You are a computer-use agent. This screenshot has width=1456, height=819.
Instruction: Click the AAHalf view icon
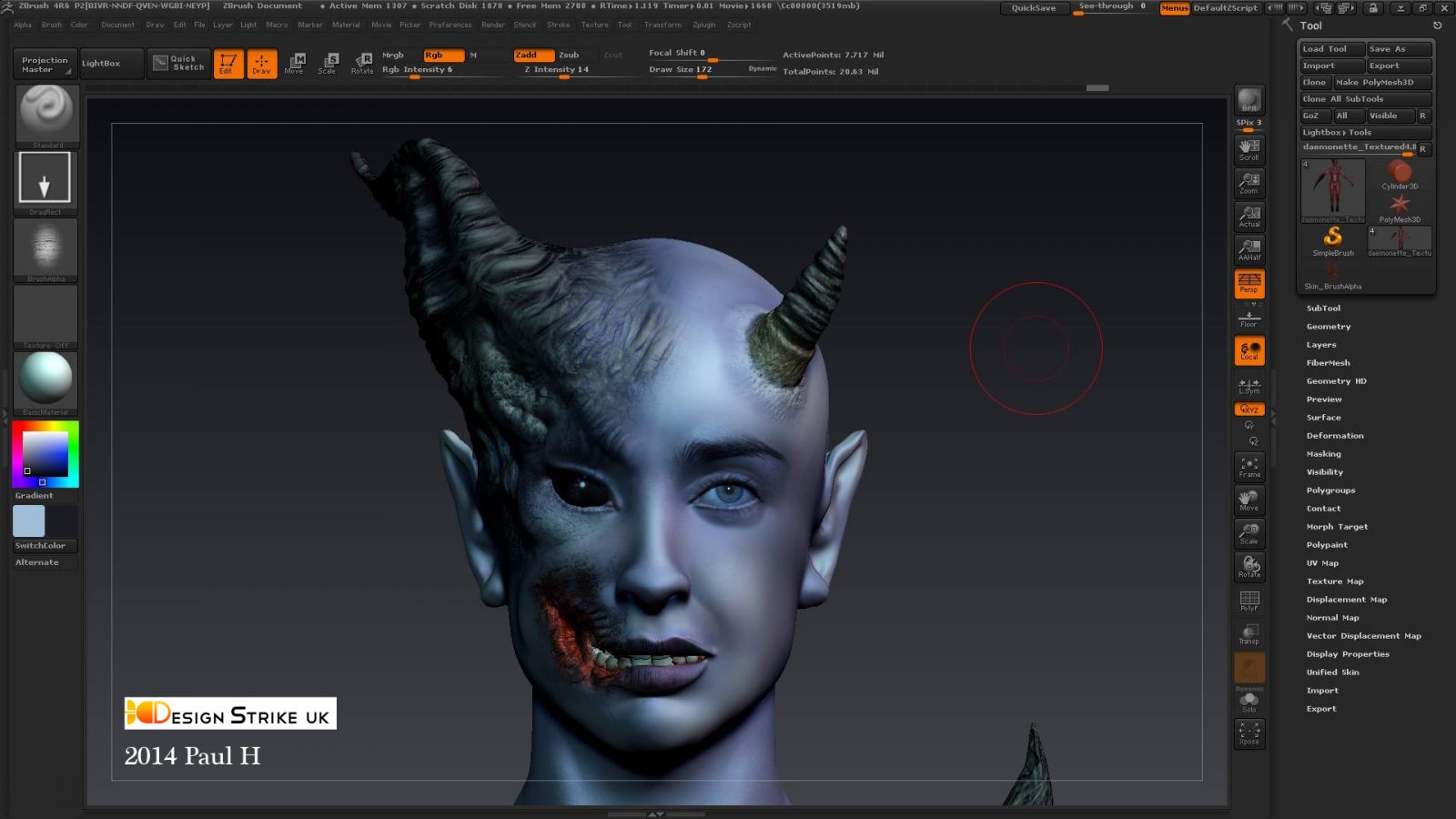click(1249, 249)
